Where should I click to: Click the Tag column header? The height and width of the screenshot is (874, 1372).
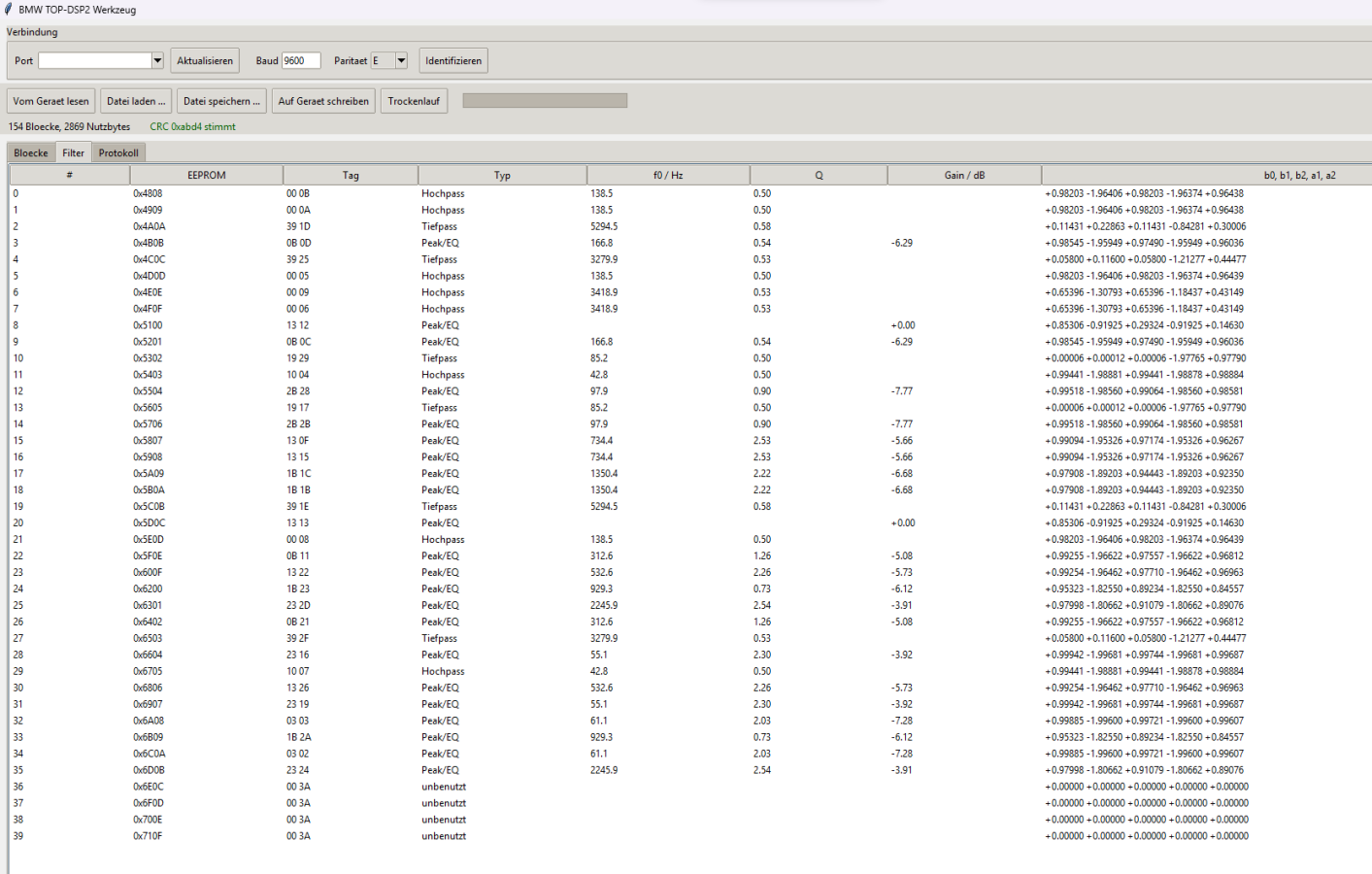pyautogui.click(x=351, y=175)
